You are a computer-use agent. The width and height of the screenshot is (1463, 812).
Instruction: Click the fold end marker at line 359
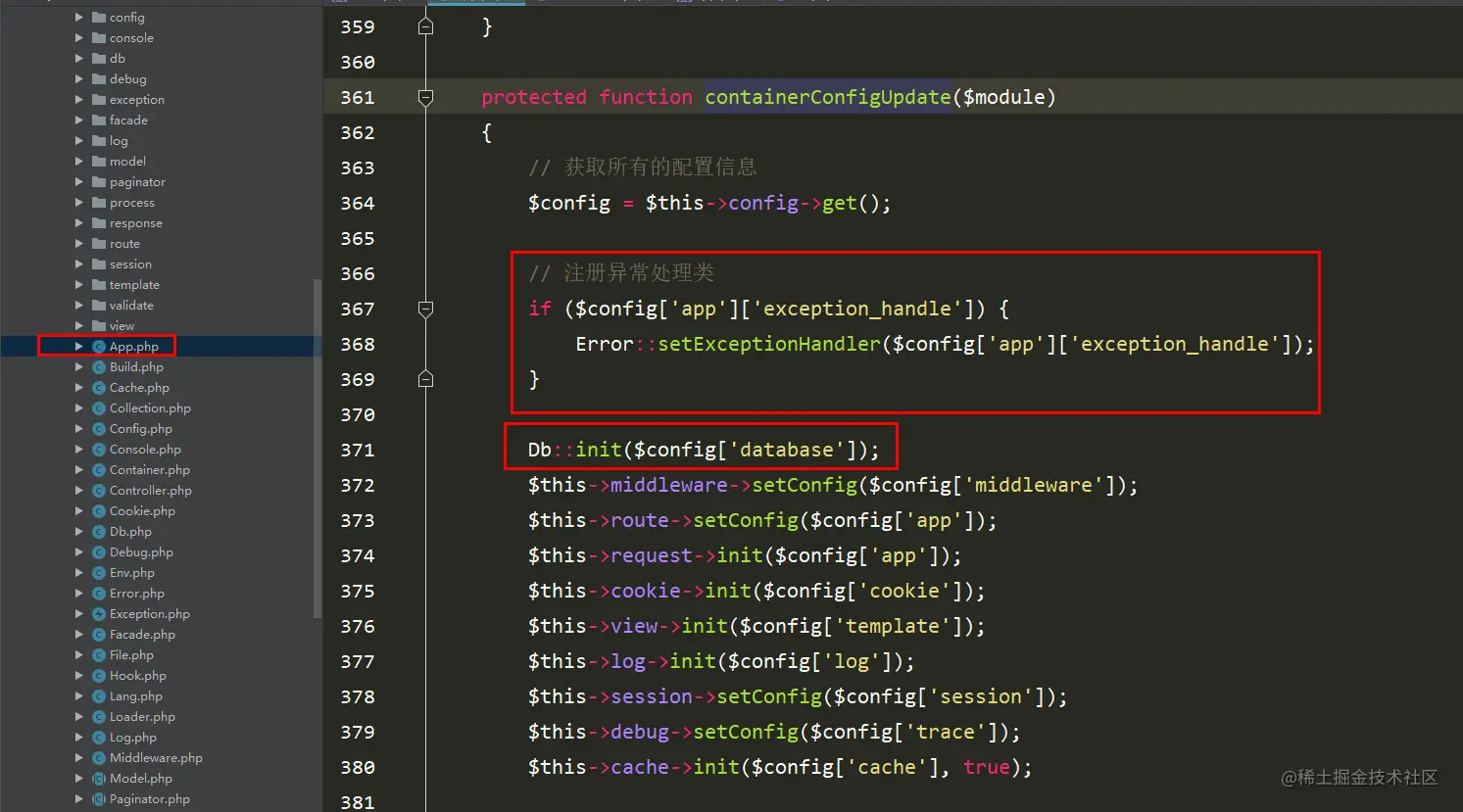pos(425,26)
